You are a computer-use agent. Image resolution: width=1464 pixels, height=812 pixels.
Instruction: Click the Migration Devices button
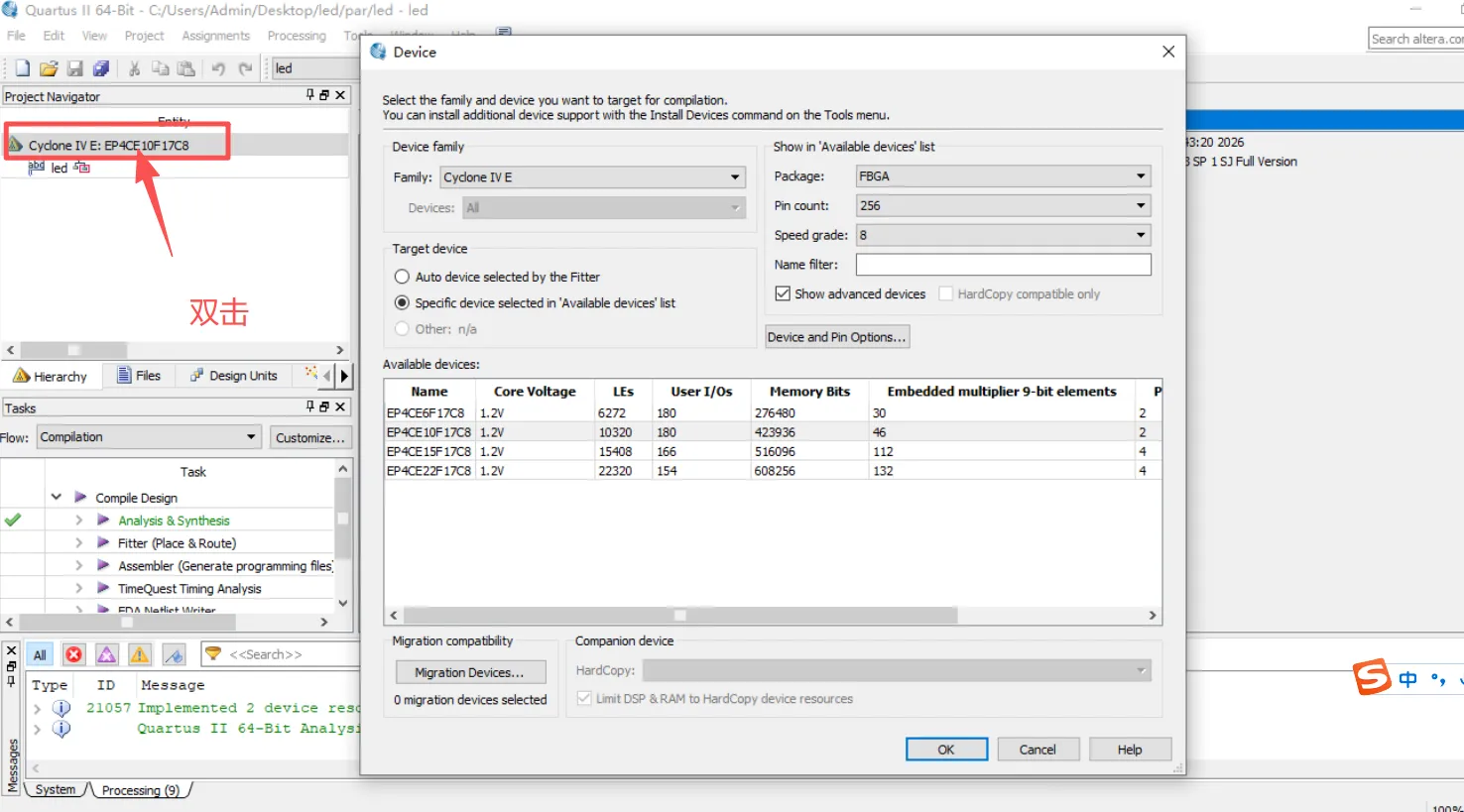471,672
